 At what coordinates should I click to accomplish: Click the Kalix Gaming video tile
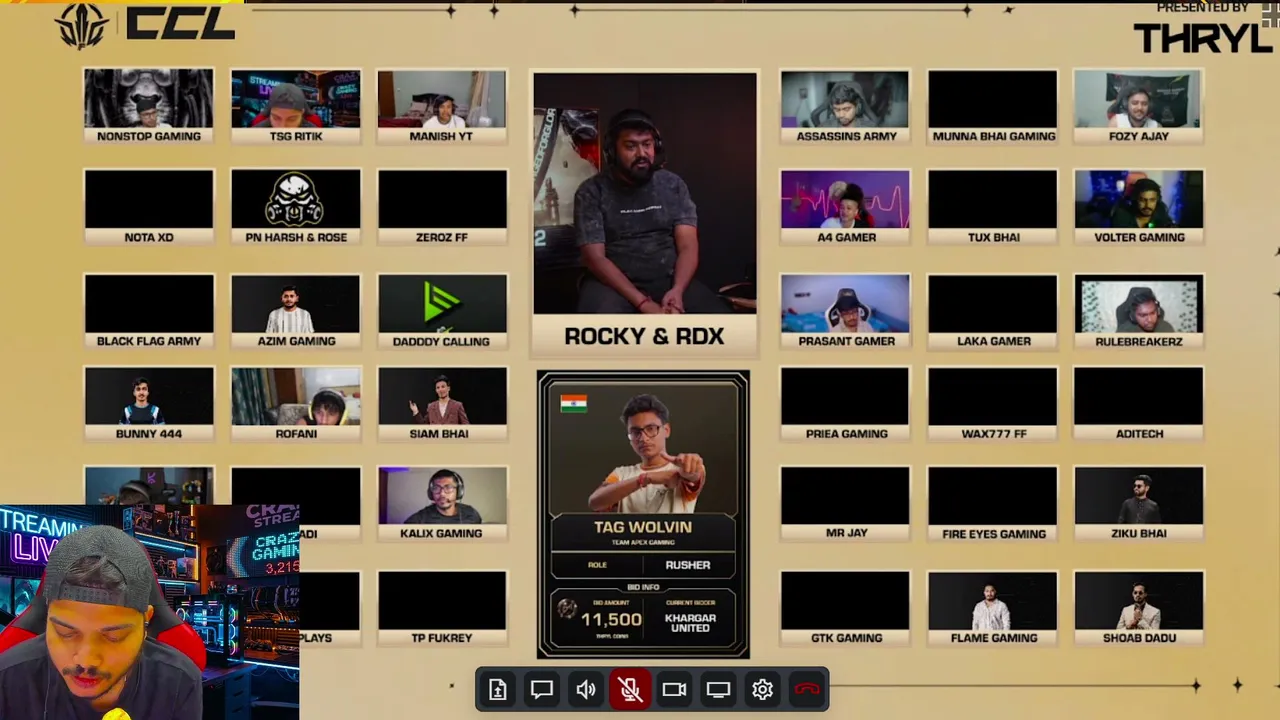pos(442,504)
